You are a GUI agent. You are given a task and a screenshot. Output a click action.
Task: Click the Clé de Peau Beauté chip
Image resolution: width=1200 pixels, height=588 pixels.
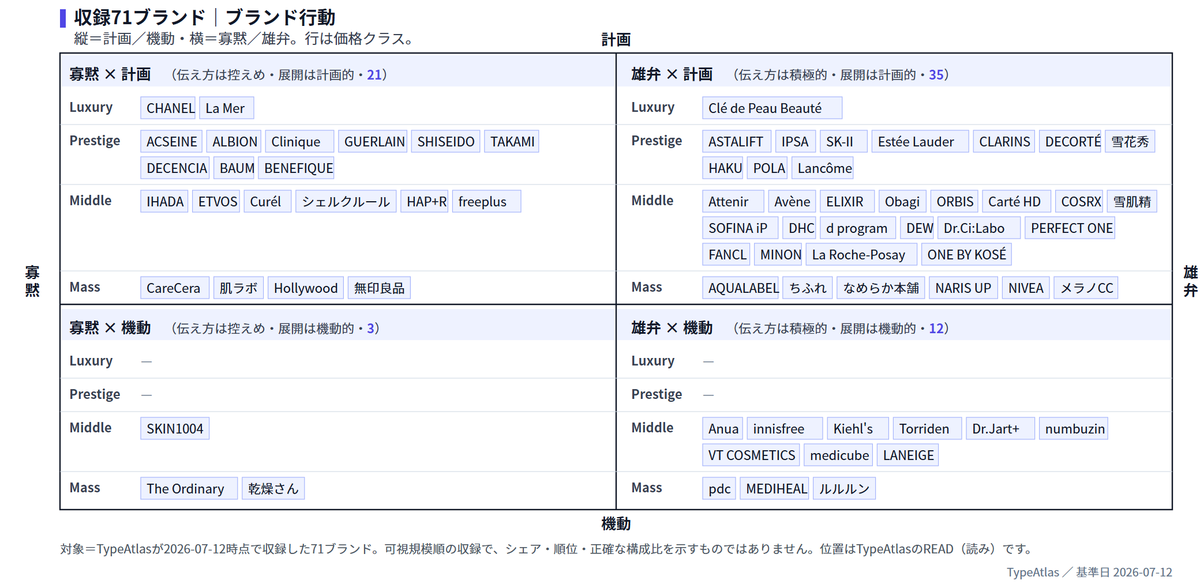772,108
